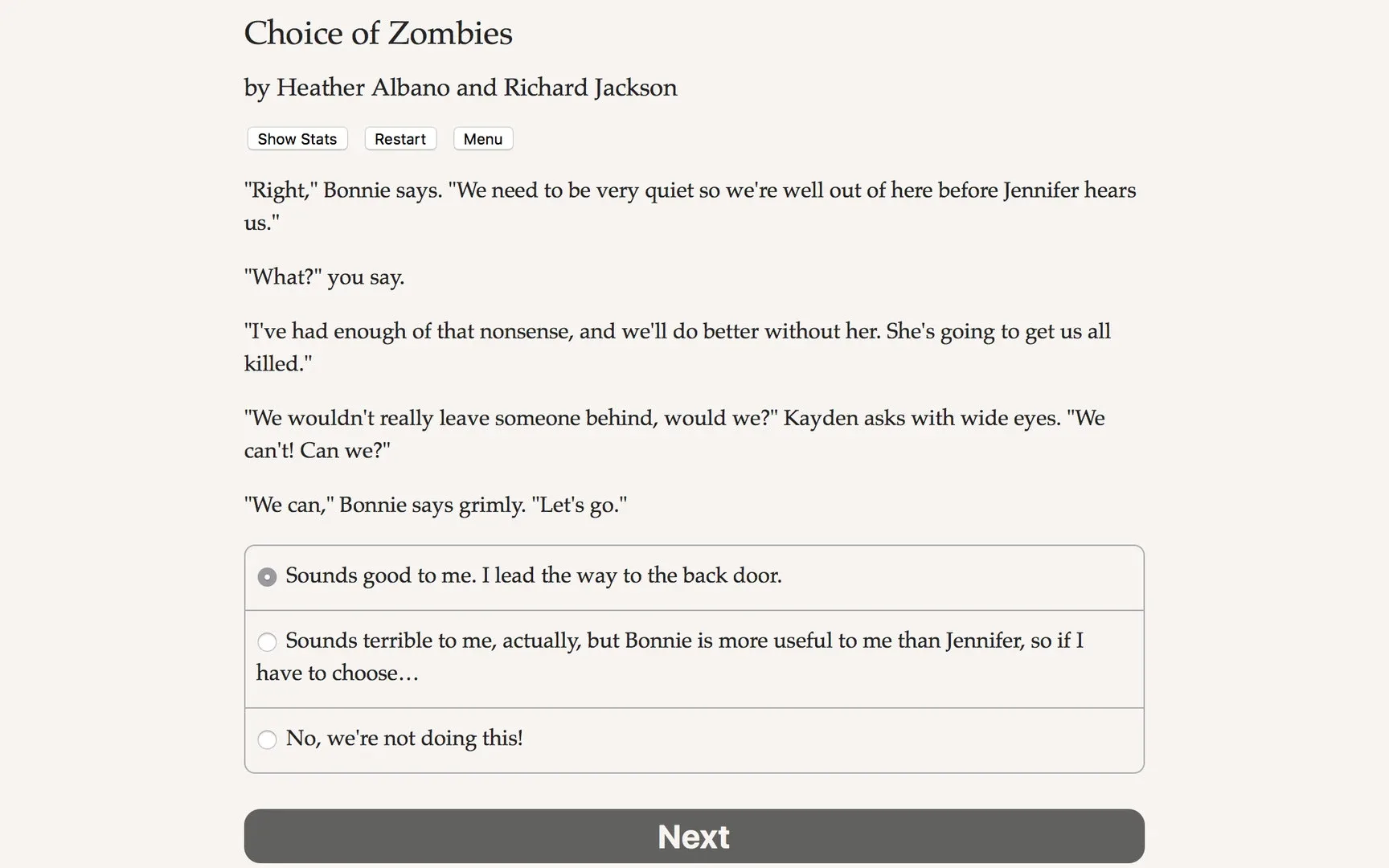Click the word 'Zombies' in the heading
1389x868 pixels.
[450, 33]
